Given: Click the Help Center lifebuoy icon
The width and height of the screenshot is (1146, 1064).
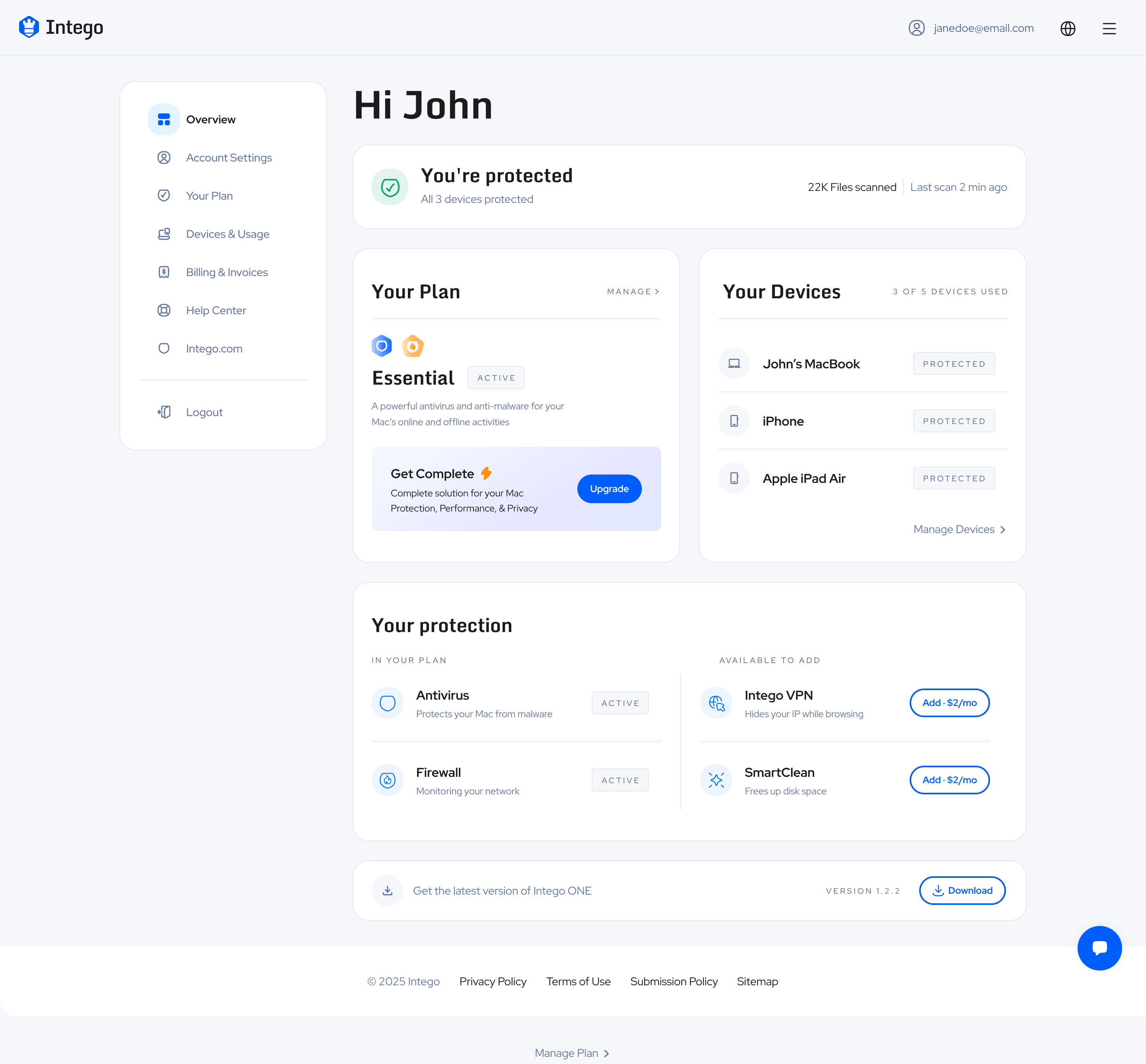Looking at the screenshot, I should [x=164, y=310].
